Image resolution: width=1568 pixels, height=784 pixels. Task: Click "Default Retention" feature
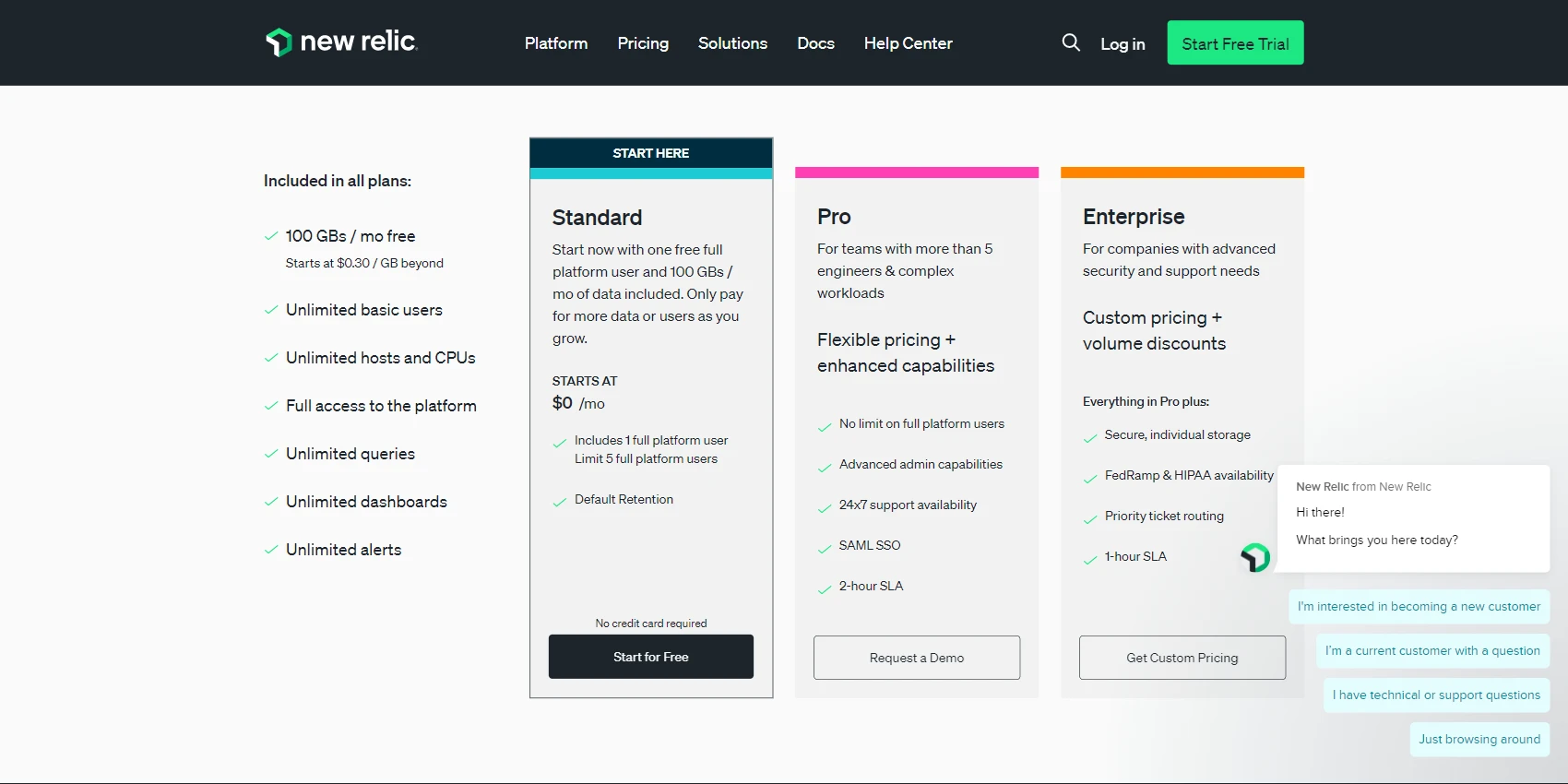pos(624,500)
